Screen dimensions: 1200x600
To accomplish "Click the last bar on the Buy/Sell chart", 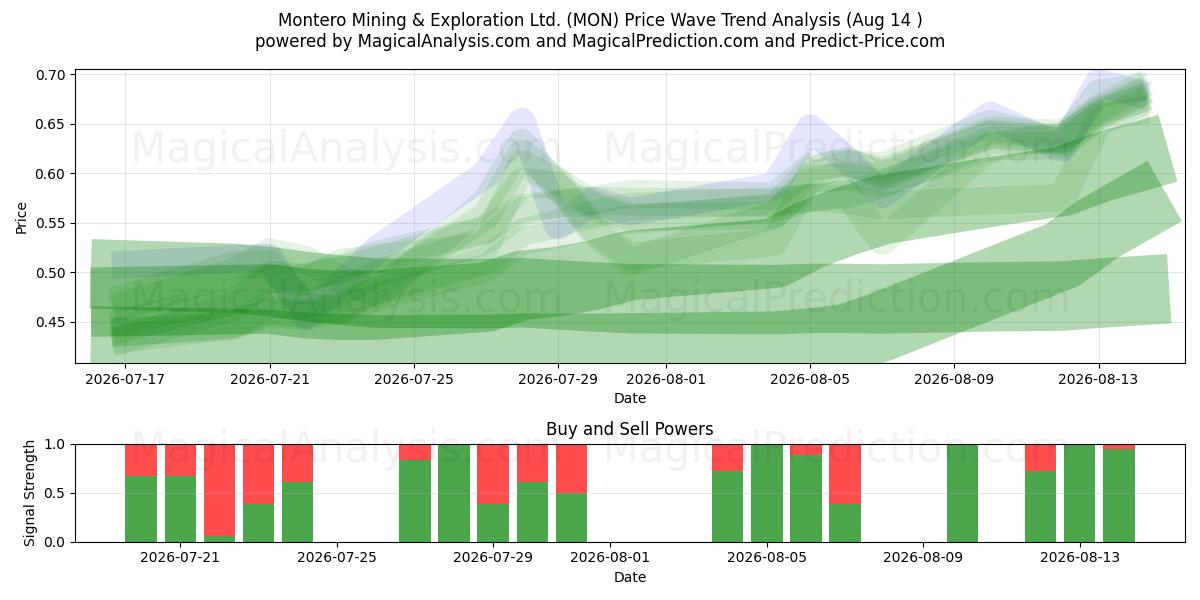I will [1119, 493].
